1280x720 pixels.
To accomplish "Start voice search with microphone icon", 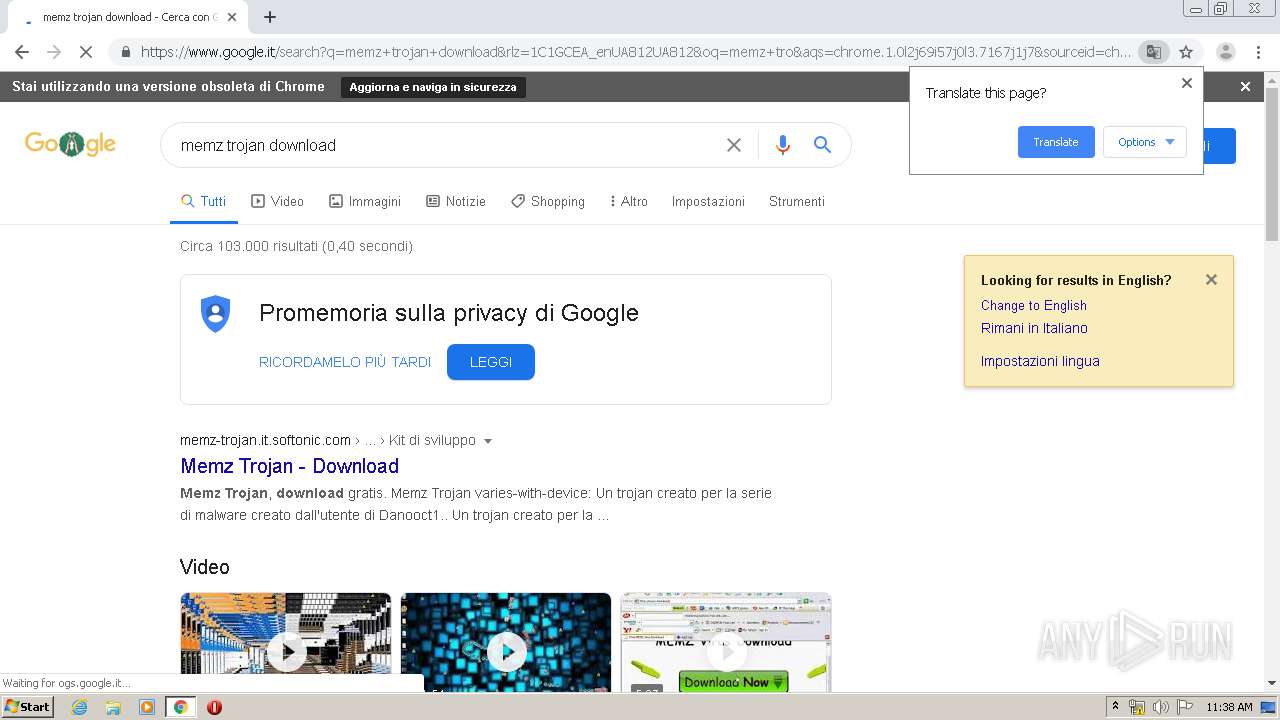I will click(783, 145).
